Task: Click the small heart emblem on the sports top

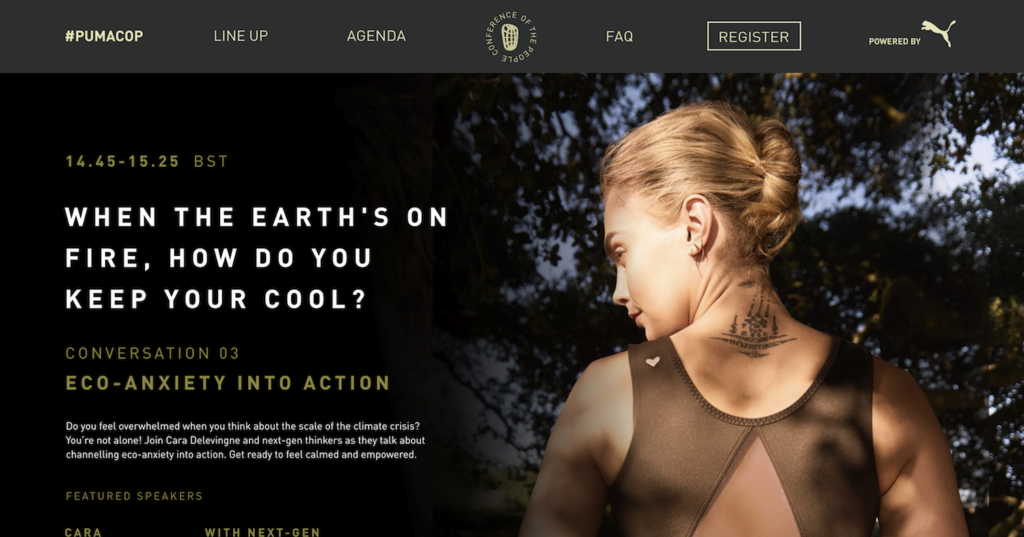Action: click(x=652, y=361)
